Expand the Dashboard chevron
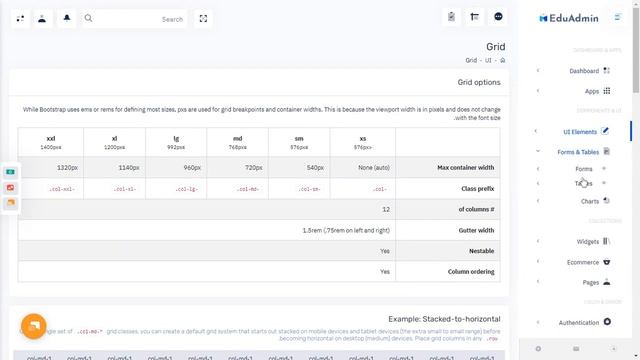Viewport: 640px width, 360px height. (x=538, y=71)
